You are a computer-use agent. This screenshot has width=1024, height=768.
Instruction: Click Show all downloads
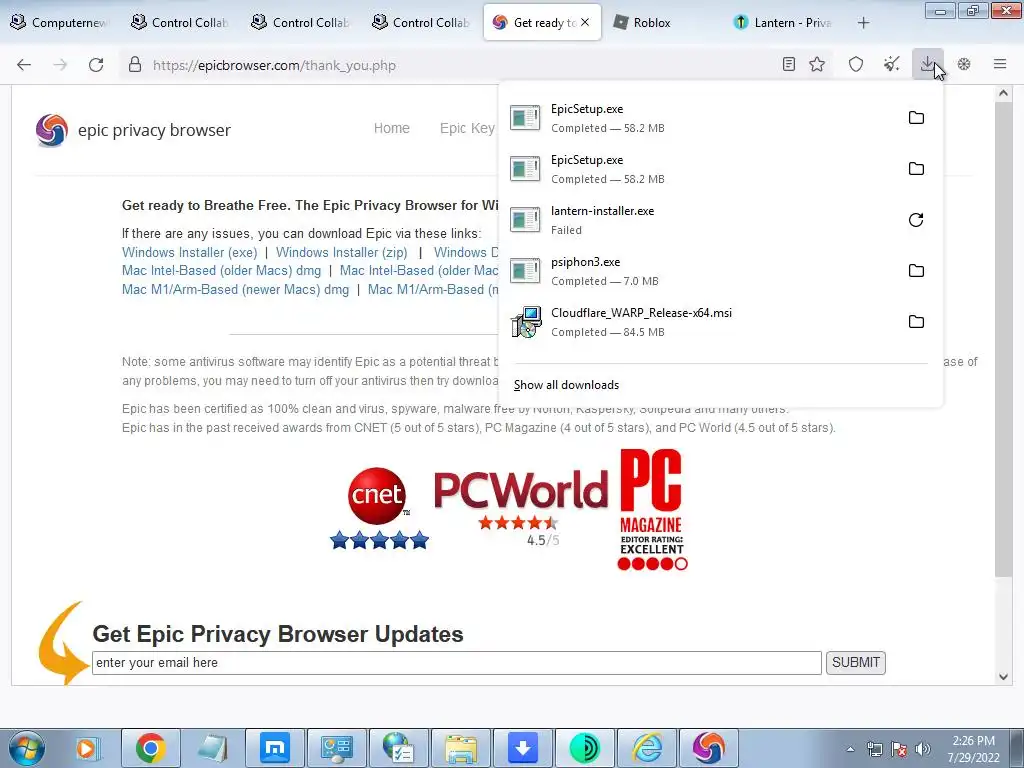coord(566,385)
